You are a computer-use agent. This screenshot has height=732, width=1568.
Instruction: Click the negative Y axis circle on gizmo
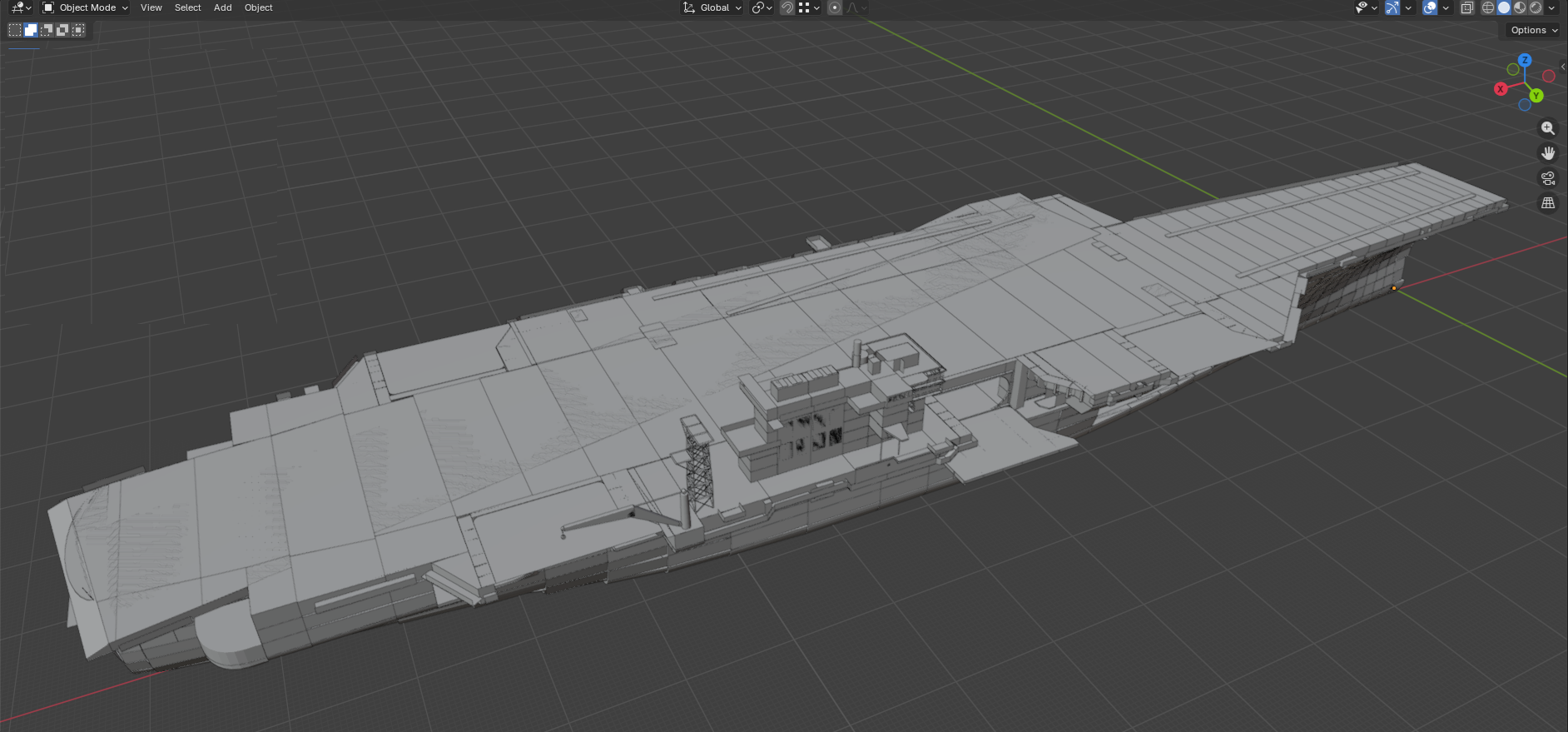pos(1513,70)
